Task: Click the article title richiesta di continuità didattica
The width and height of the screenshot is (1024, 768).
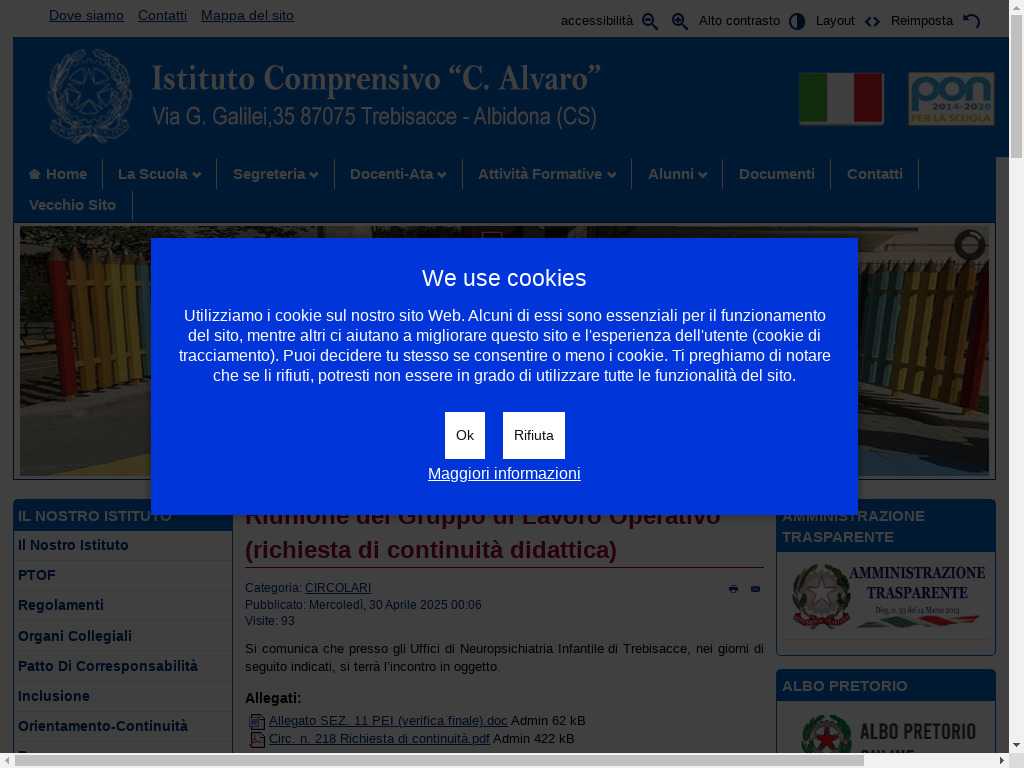Action: click(x=431, y=550)
